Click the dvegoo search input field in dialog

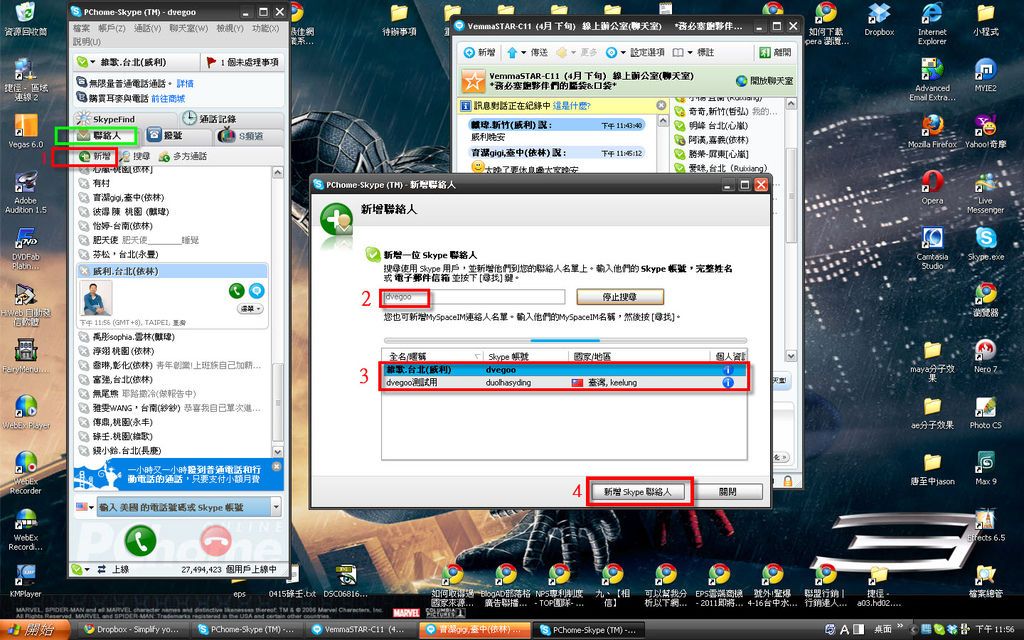coord(473,297)
